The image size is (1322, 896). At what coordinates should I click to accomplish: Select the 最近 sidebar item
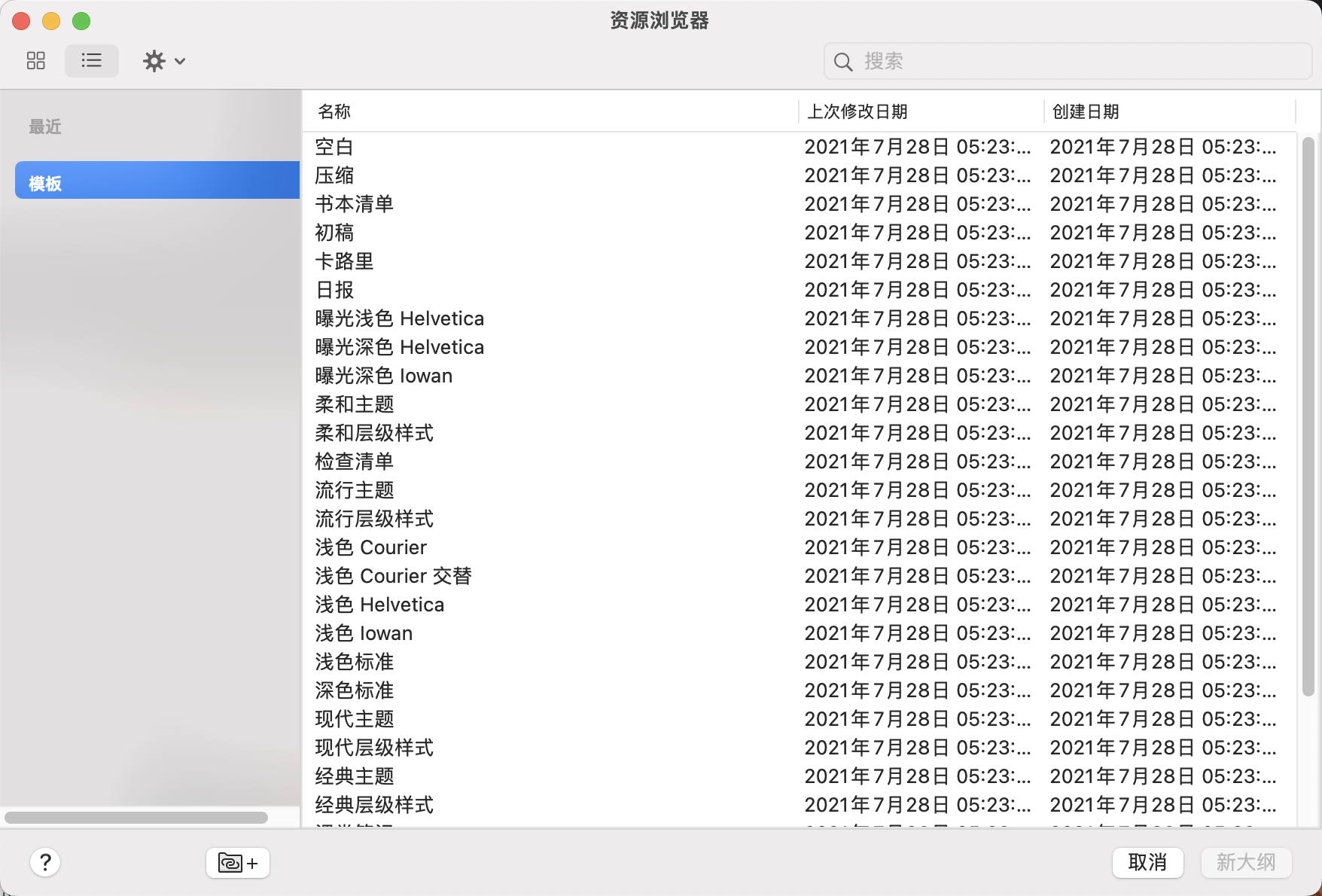click(x=45, y=126)
